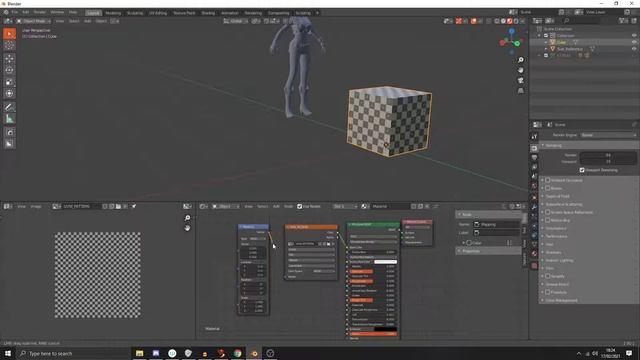This screenshot has height=360, width=640.
Task: Open the Tool properties tab
Action: (534, 137)
